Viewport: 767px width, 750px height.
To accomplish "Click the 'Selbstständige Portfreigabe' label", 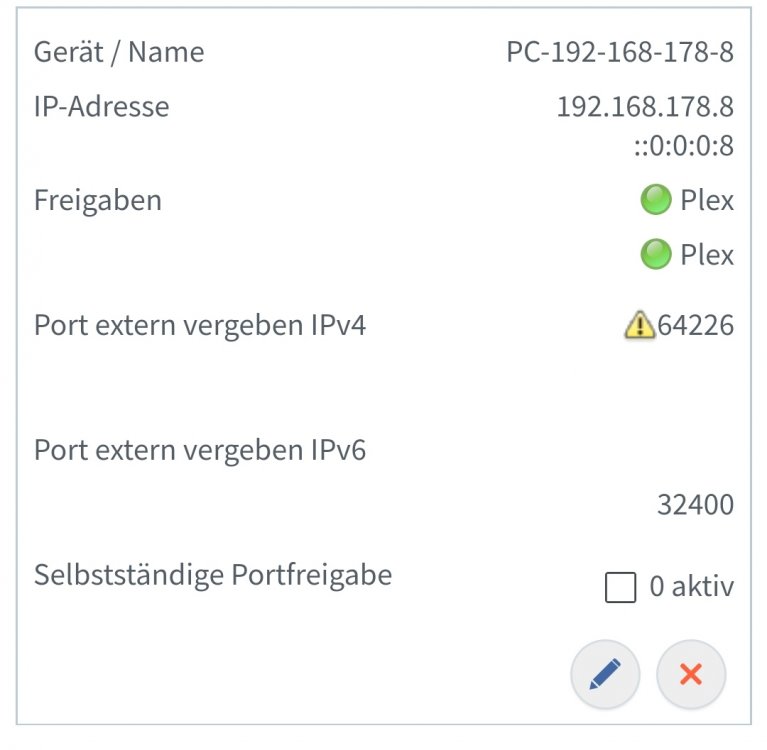I will tap(213, 575).
